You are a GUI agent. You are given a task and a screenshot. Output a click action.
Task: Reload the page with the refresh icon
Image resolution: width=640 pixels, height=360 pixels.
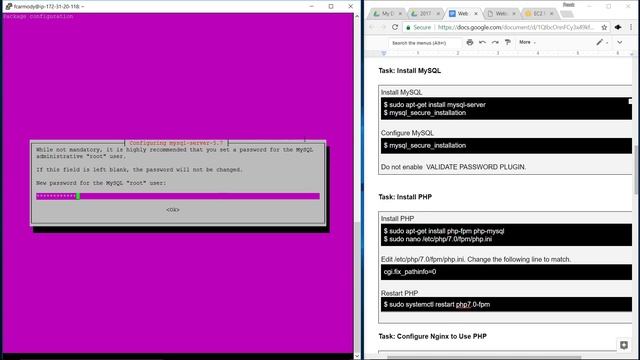click(x=395, y=27)
